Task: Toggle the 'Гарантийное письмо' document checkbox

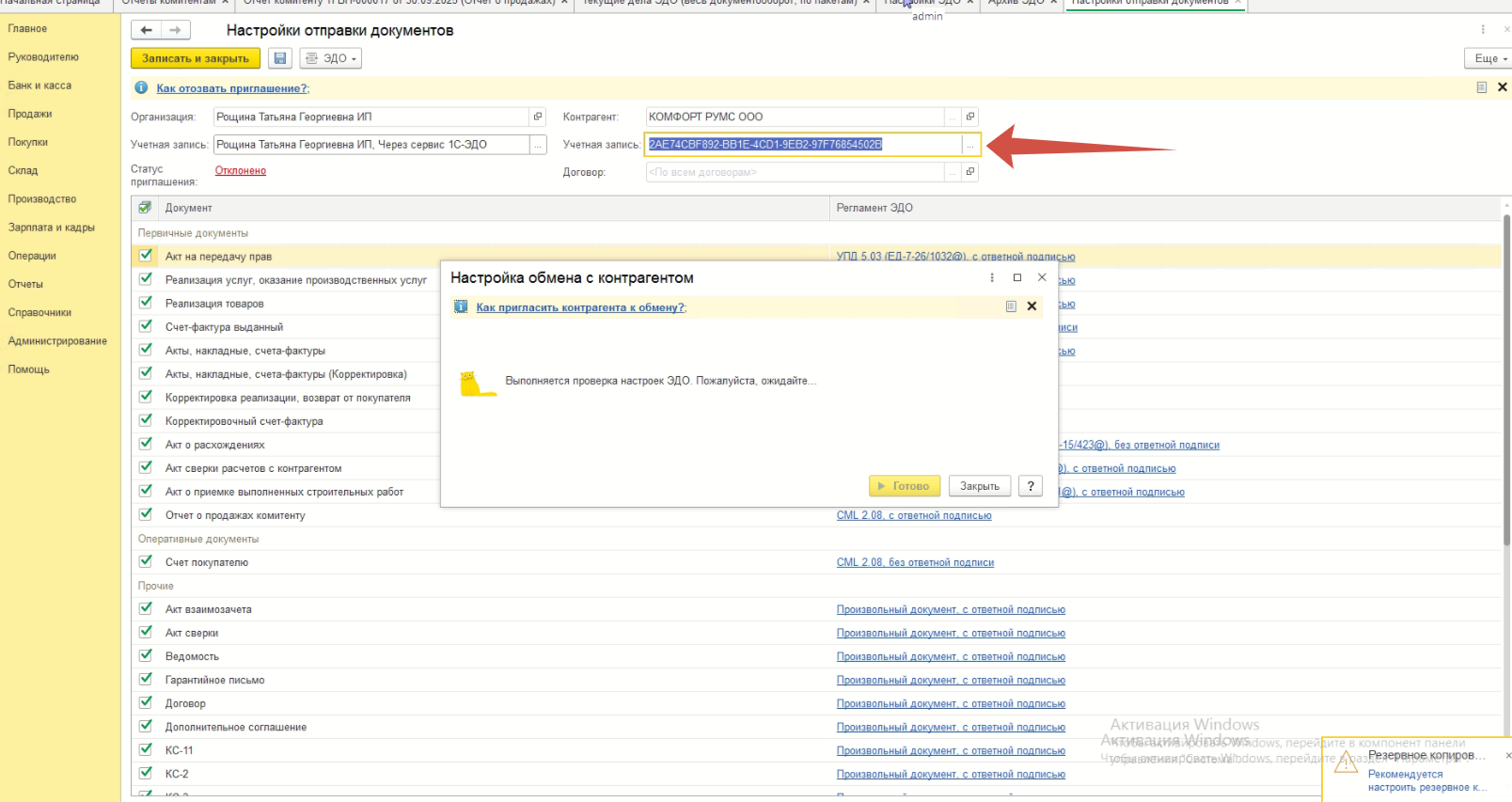Action: tap(146, 679)
